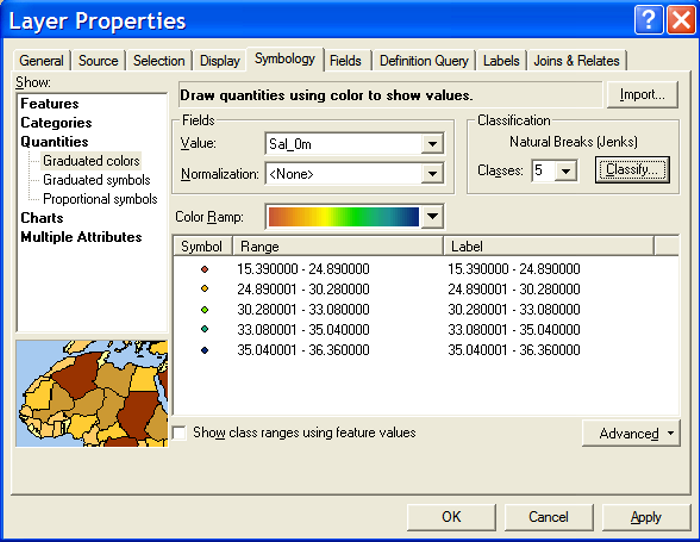Click the Help question mark icon
Viewport: 700px width, 542px height.
(648, 21)
